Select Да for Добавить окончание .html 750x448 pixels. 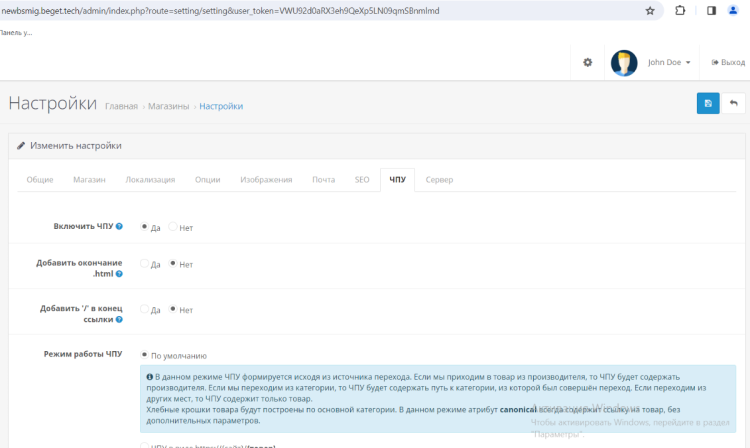144,264
